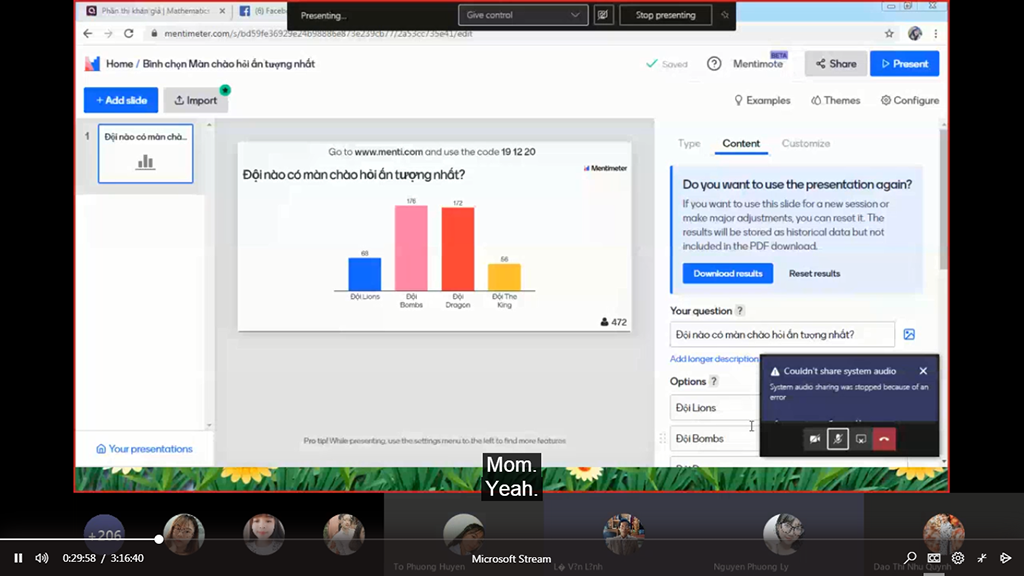Screen dimensions: 1024x576
Task: Reload the Mentimeter page
Action: (129, 33)
